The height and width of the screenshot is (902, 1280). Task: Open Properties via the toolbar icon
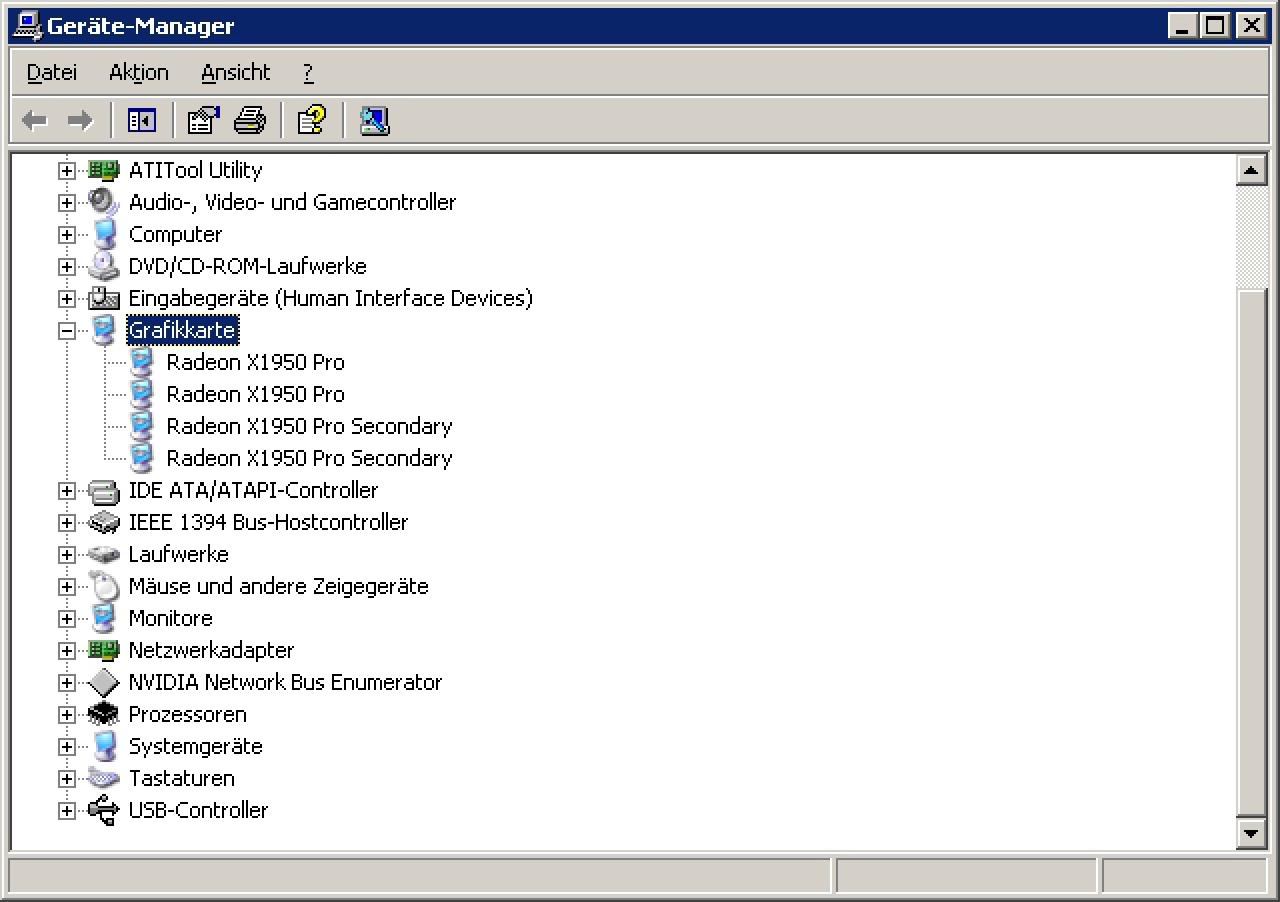tap(204, 121)
